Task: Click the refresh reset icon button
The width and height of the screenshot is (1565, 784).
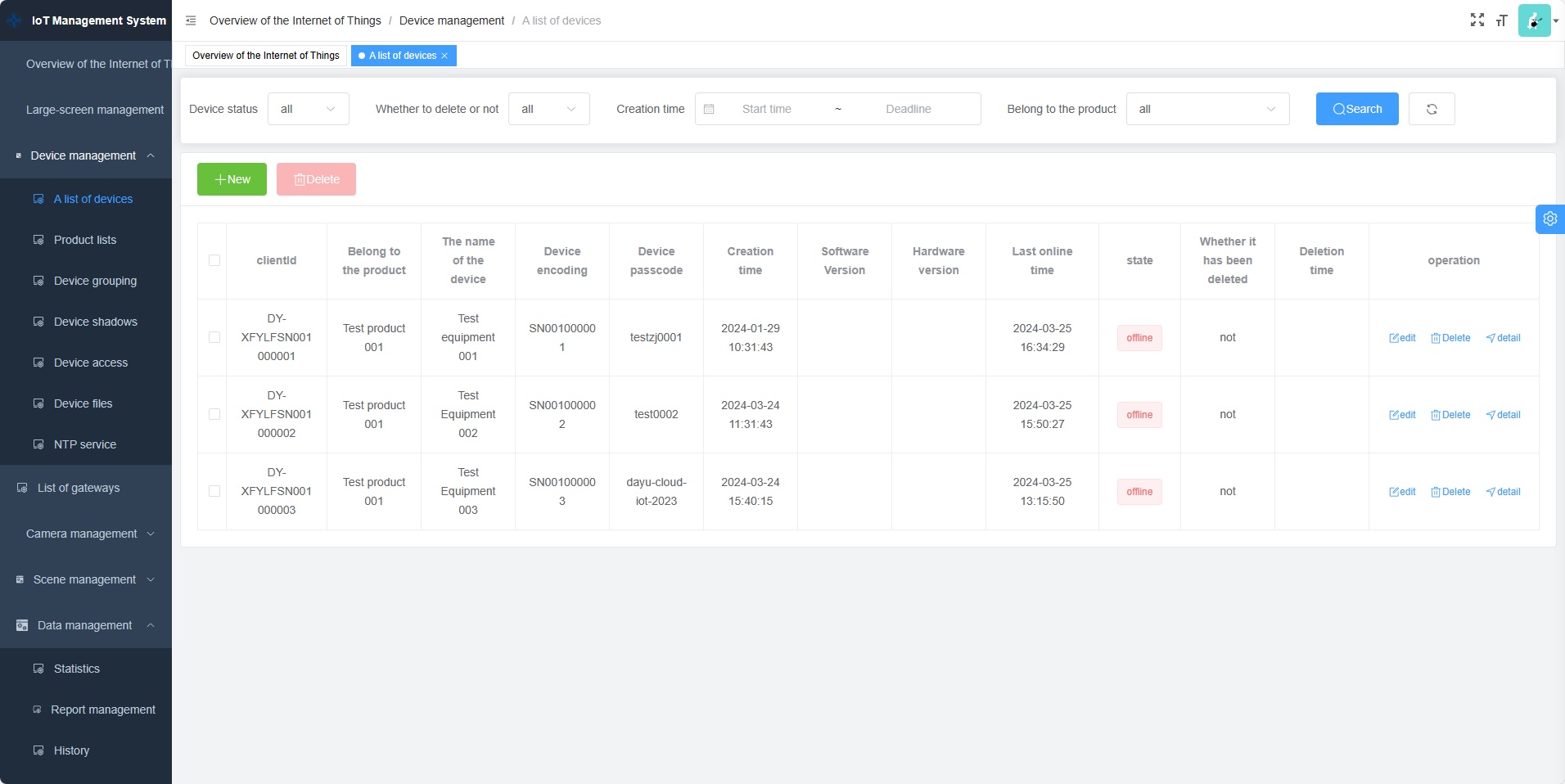Action: coord(1431,109)
